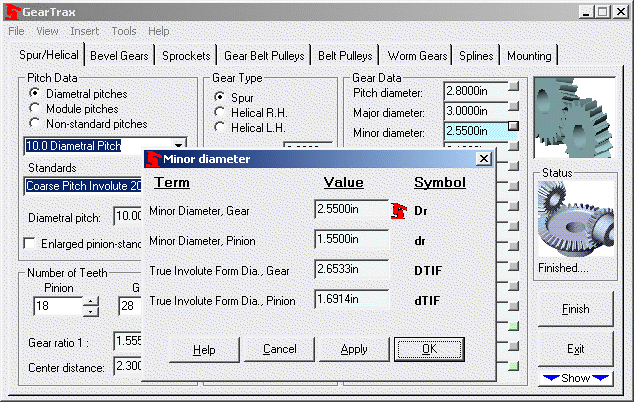Click the DTIF symbol text
Image resolution: width=634 pixels, height=402 pixels.
pyautogui.click(x=428, y=271)
